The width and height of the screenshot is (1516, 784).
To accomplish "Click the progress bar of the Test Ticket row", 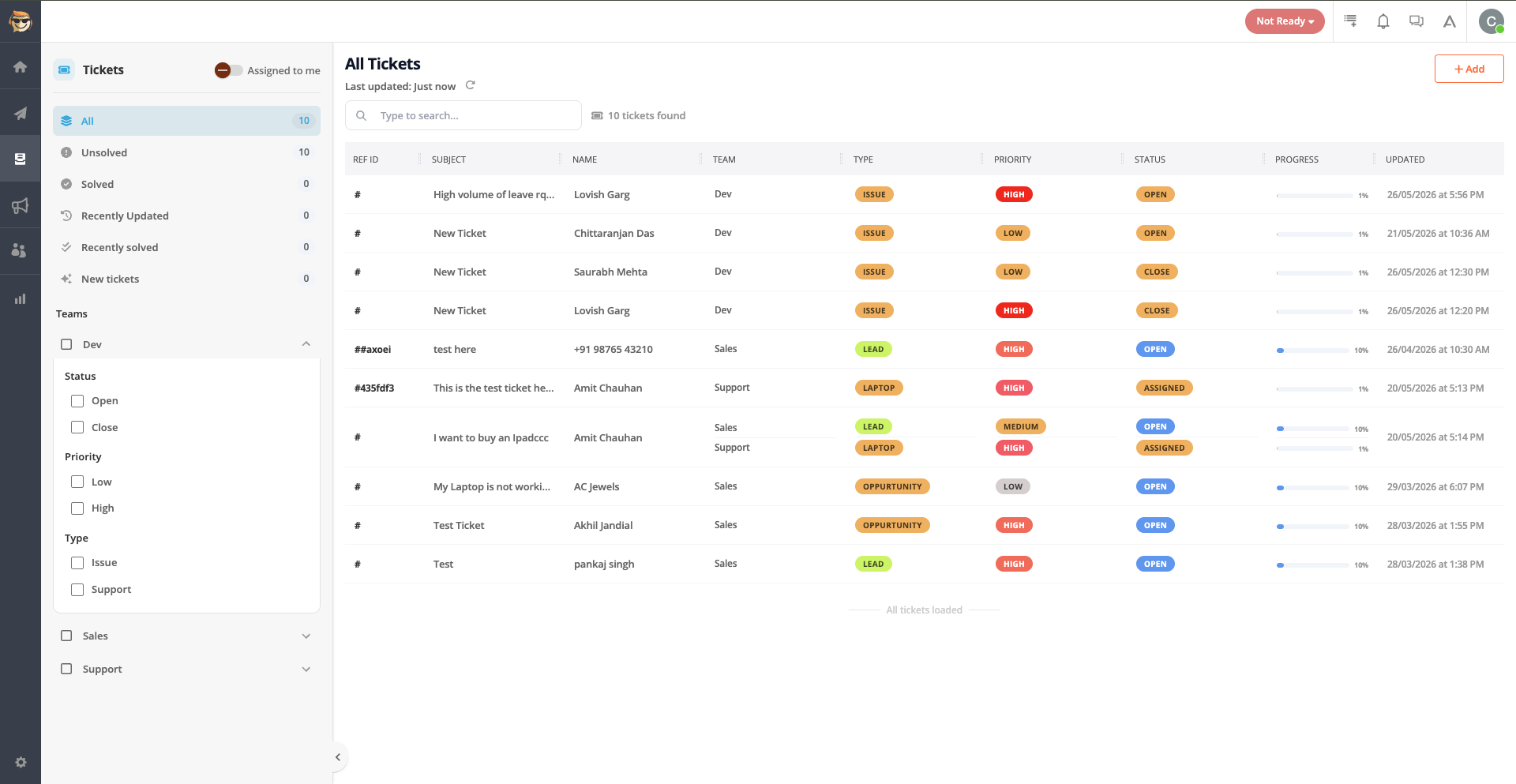I will pyautogui.click(x=1312, y=527).
